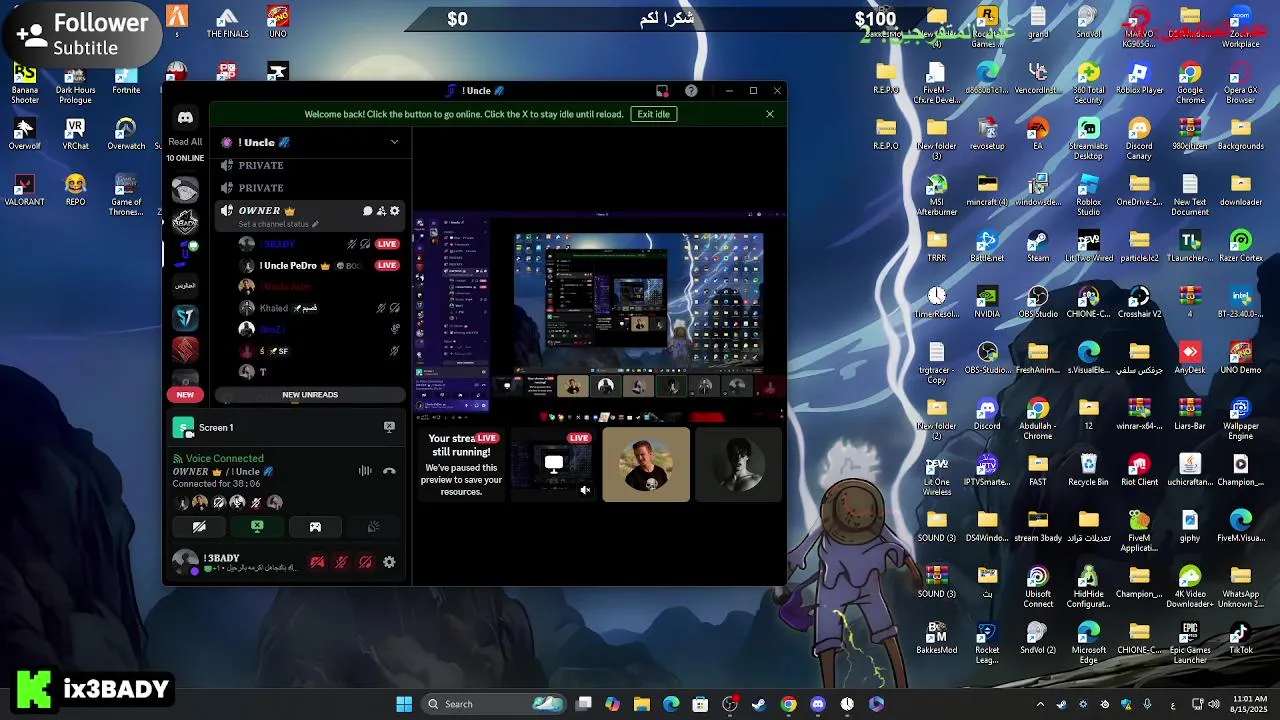Open the AnyDesk desktop shortcut

[x=1190, y=358]
